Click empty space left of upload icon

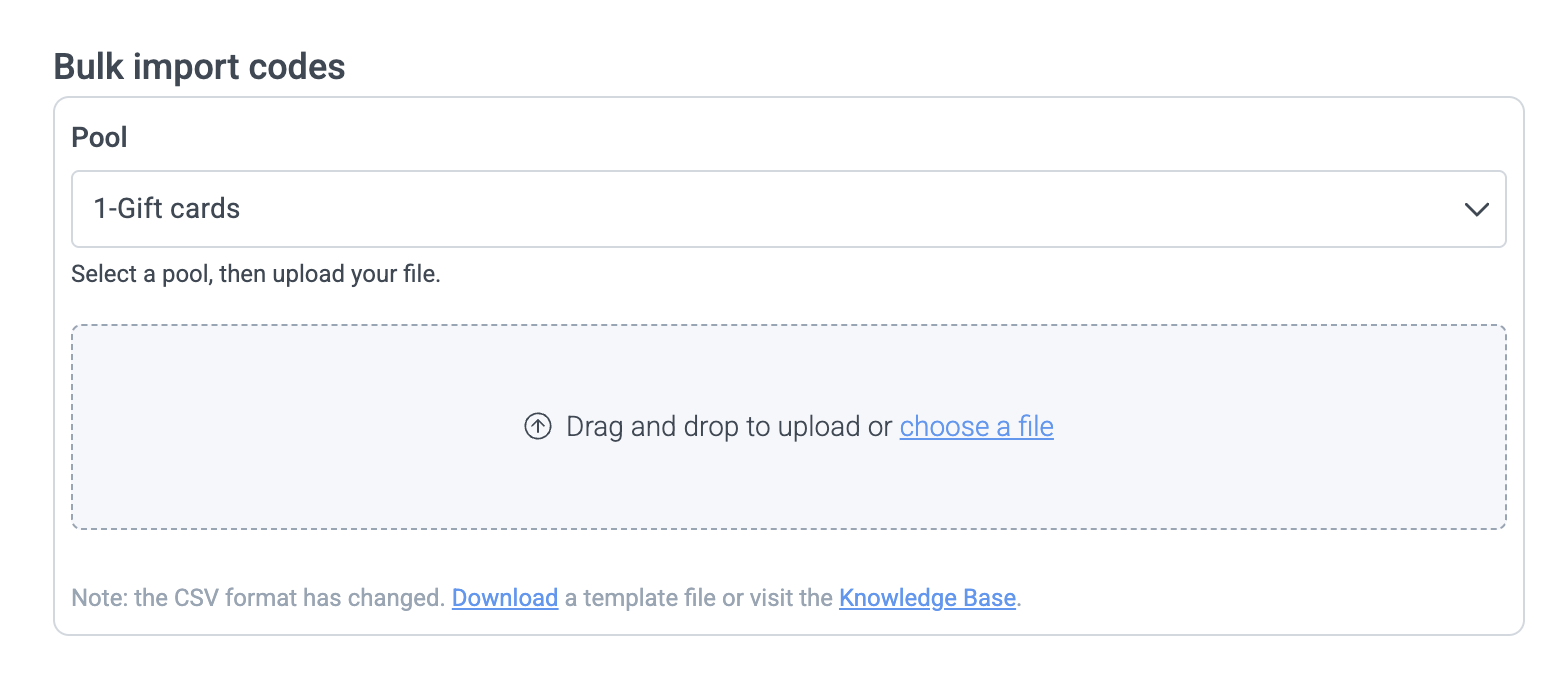[x=300, y=427]
